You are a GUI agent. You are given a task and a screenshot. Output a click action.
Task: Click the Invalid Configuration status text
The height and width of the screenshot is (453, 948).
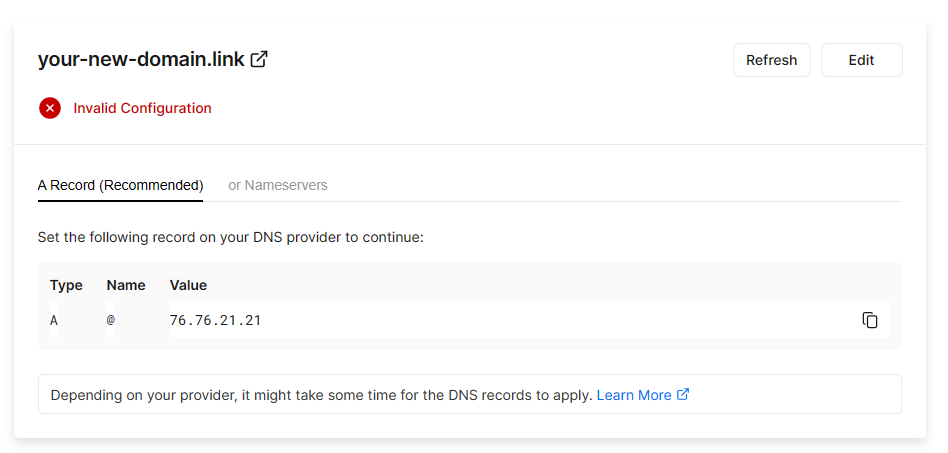tap(142, 108)
